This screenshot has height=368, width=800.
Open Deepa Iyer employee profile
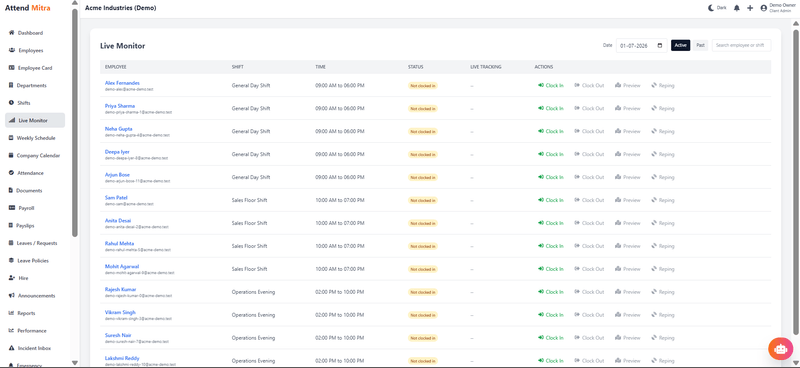click(x=117, y=152)
